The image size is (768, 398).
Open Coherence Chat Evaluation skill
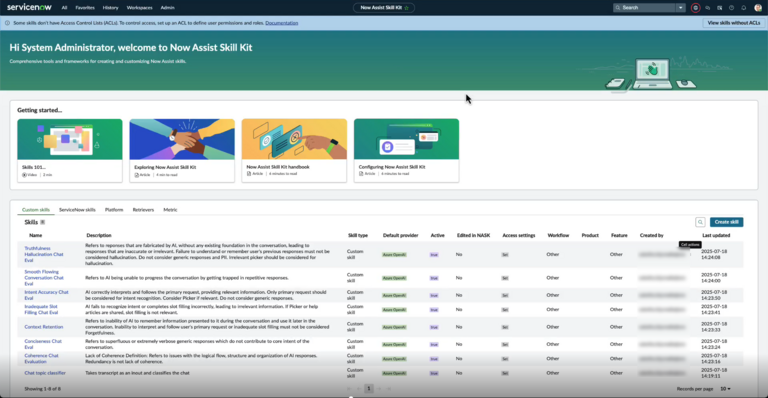[41, 359]
